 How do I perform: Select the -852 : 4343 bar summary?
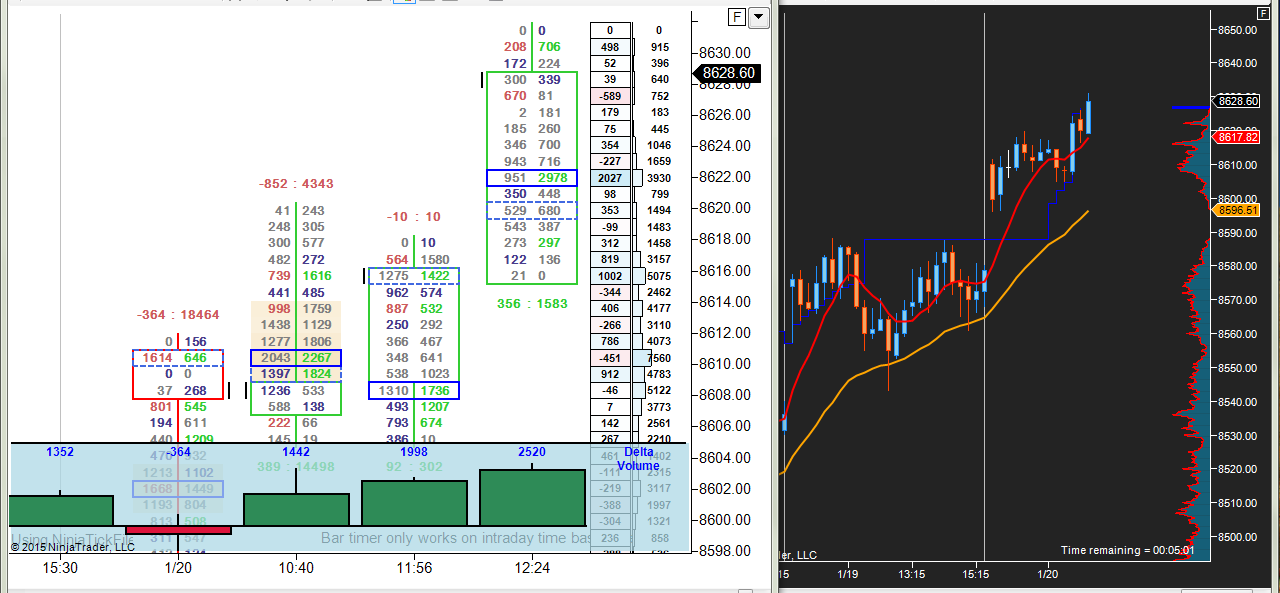296,184
